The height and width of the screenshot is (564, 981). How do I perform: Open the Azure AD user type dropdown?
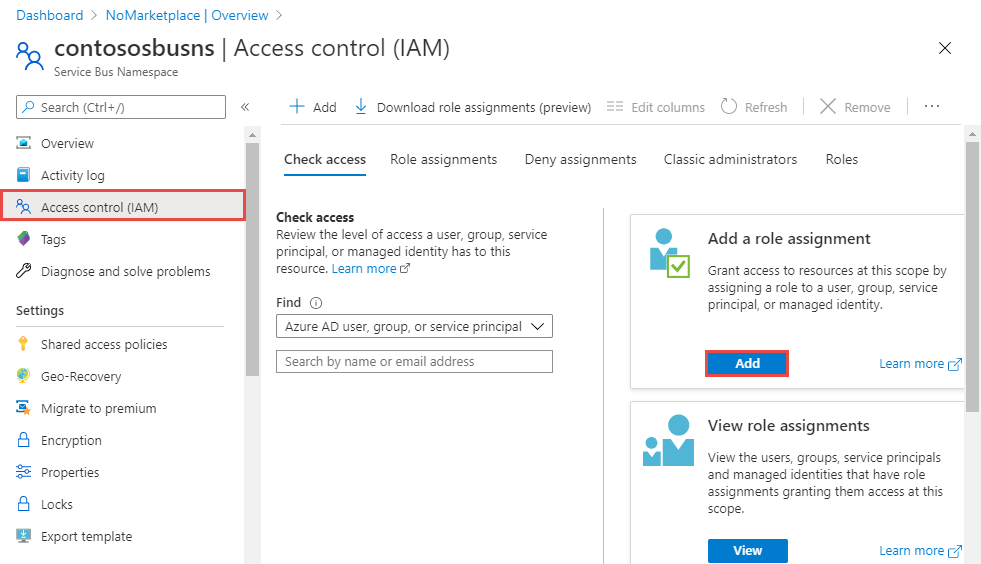pyautogui.click(x=414, y=326)
